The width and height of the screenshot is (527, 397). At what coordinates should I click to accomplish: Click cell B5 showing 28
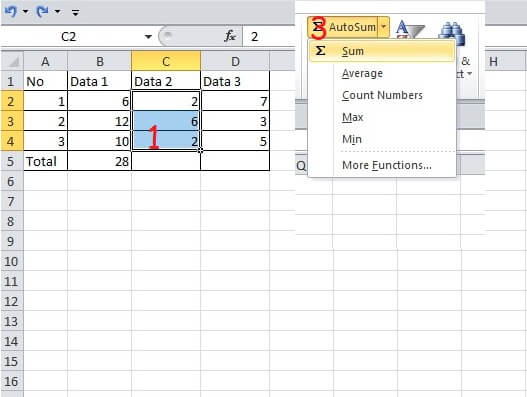pyautogui.click(x=99, y=161)
